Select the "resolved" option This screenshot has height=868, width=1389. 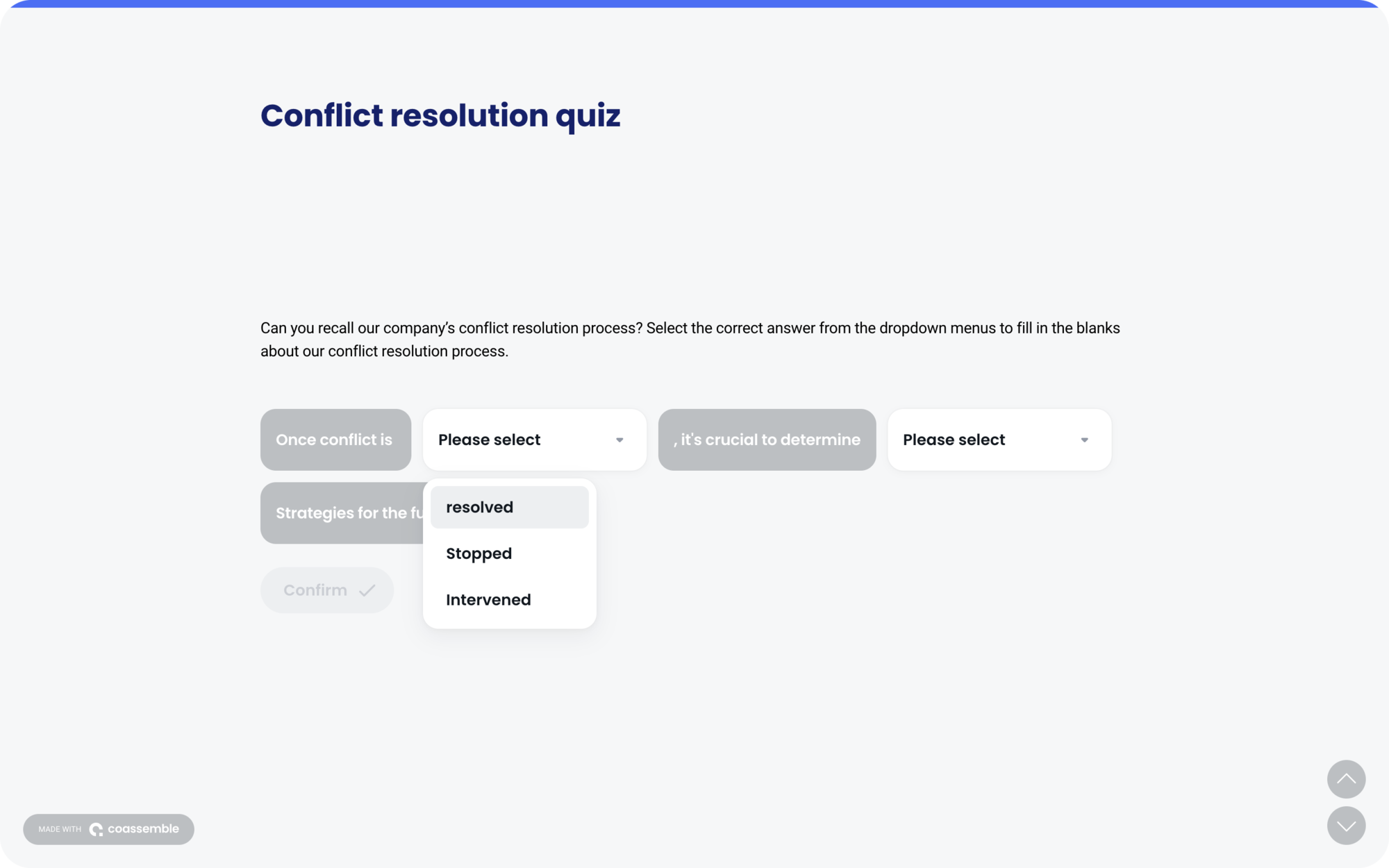click(509, 507)
